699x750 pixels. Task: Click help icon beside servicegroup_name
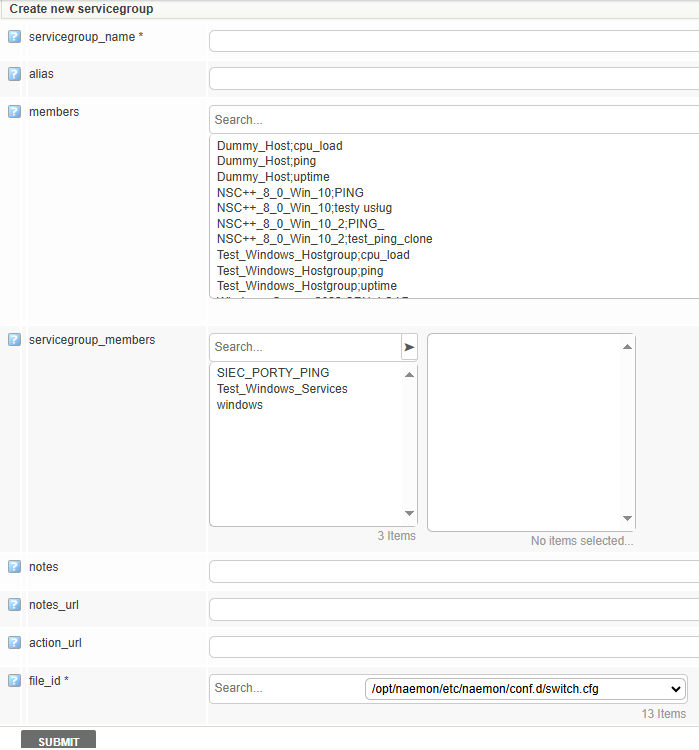coord(14,37)
